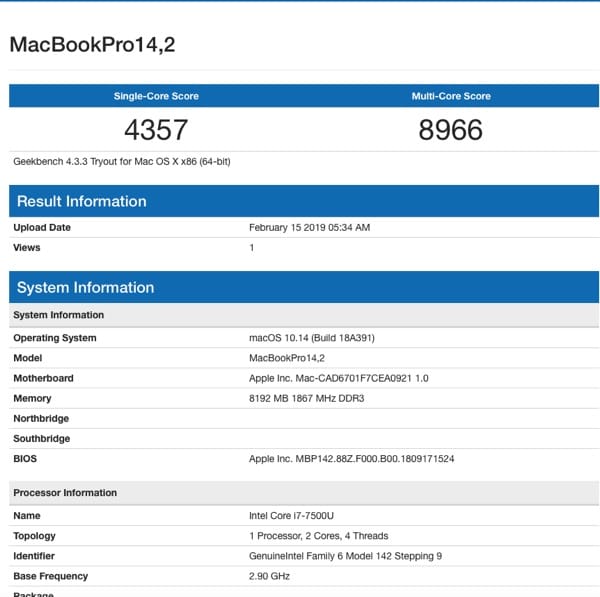Click the Views row label

click(27, 247)
